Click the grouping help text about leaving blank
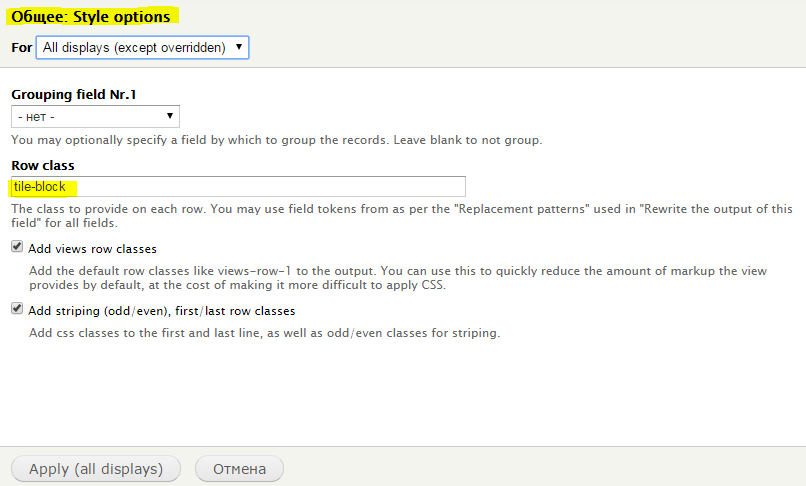The image size is (806, 486). [277, 140]
